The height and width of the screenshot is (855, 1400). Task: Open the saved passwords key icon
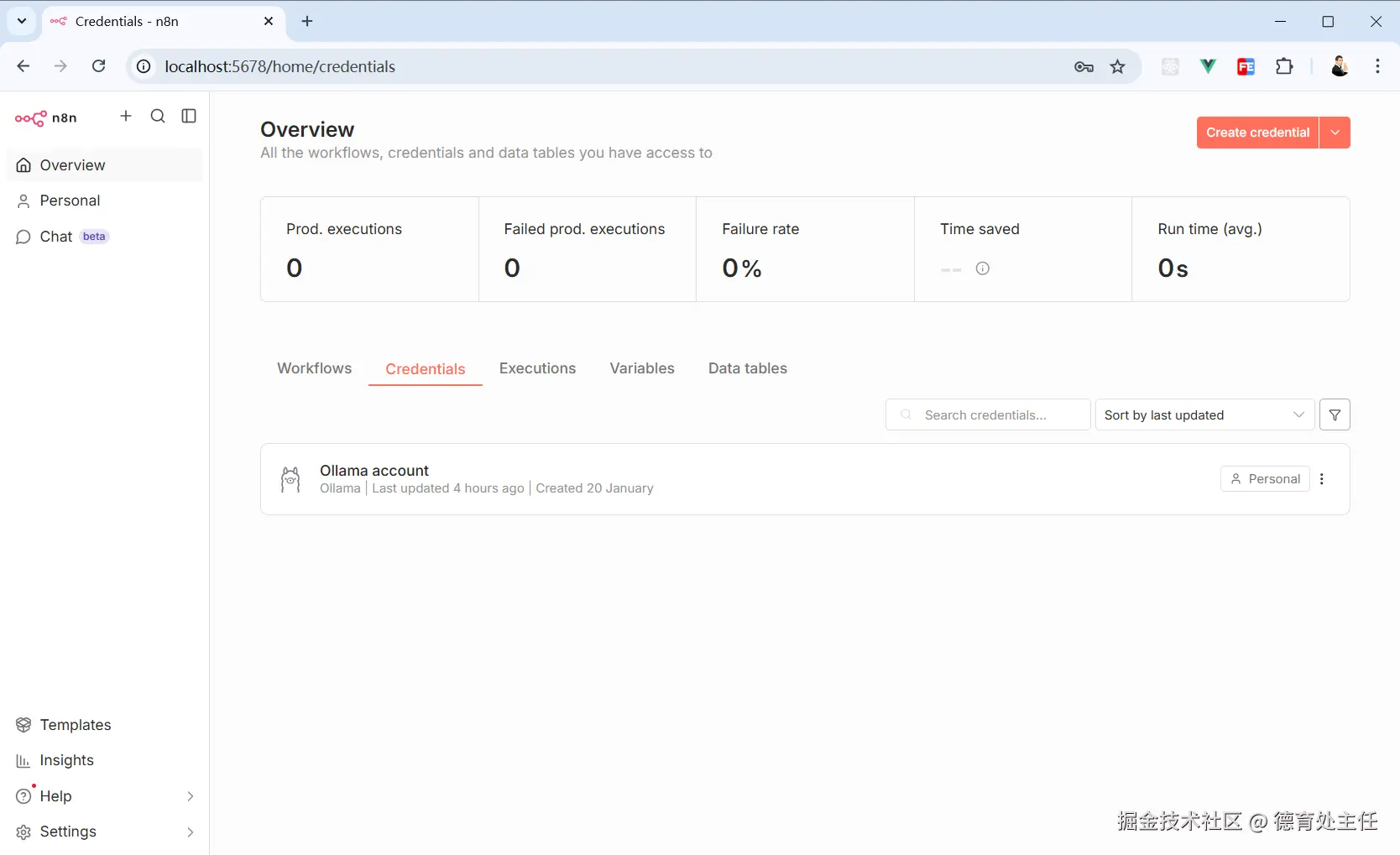tap(1084, 67)
